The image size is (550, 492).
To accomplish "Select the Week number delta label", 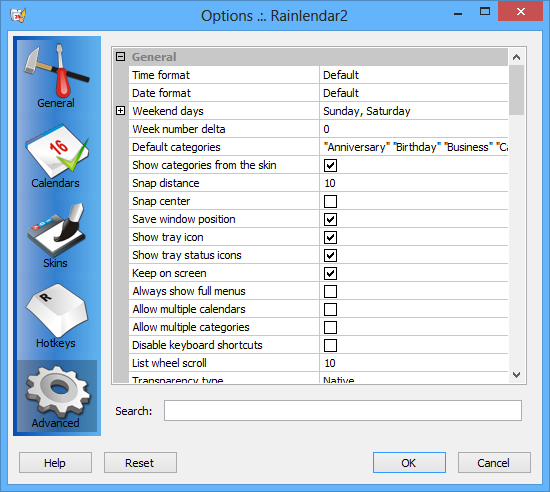I will [179, 129].
